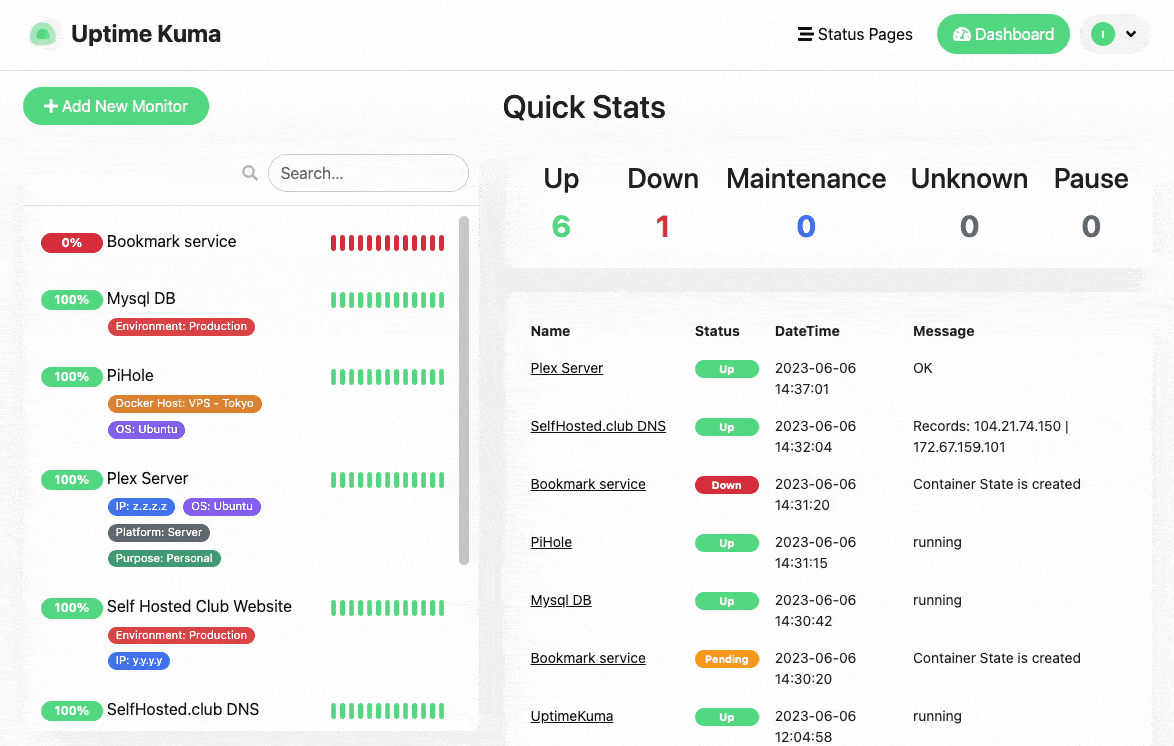1174x746 pixels.
Task: Select Bookmark service in monitor list
Action: tap(171, 241)
